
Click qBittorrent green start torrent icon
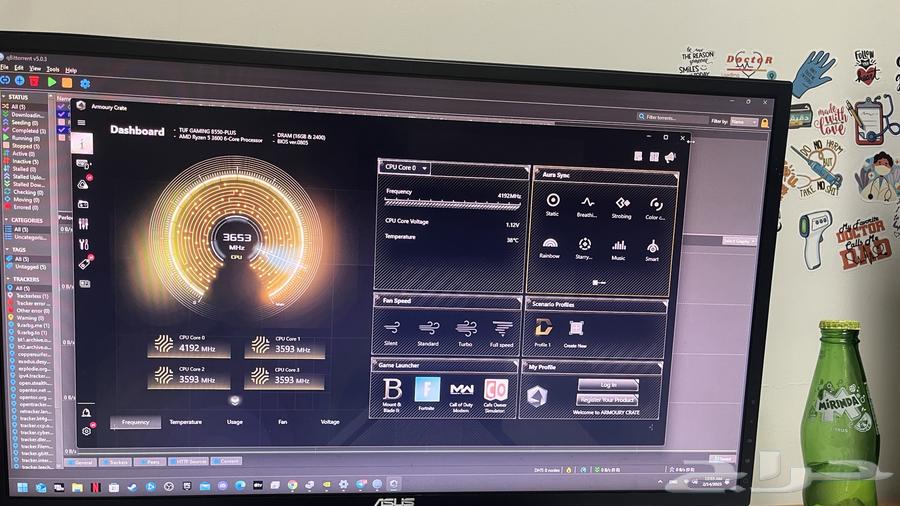52,82
